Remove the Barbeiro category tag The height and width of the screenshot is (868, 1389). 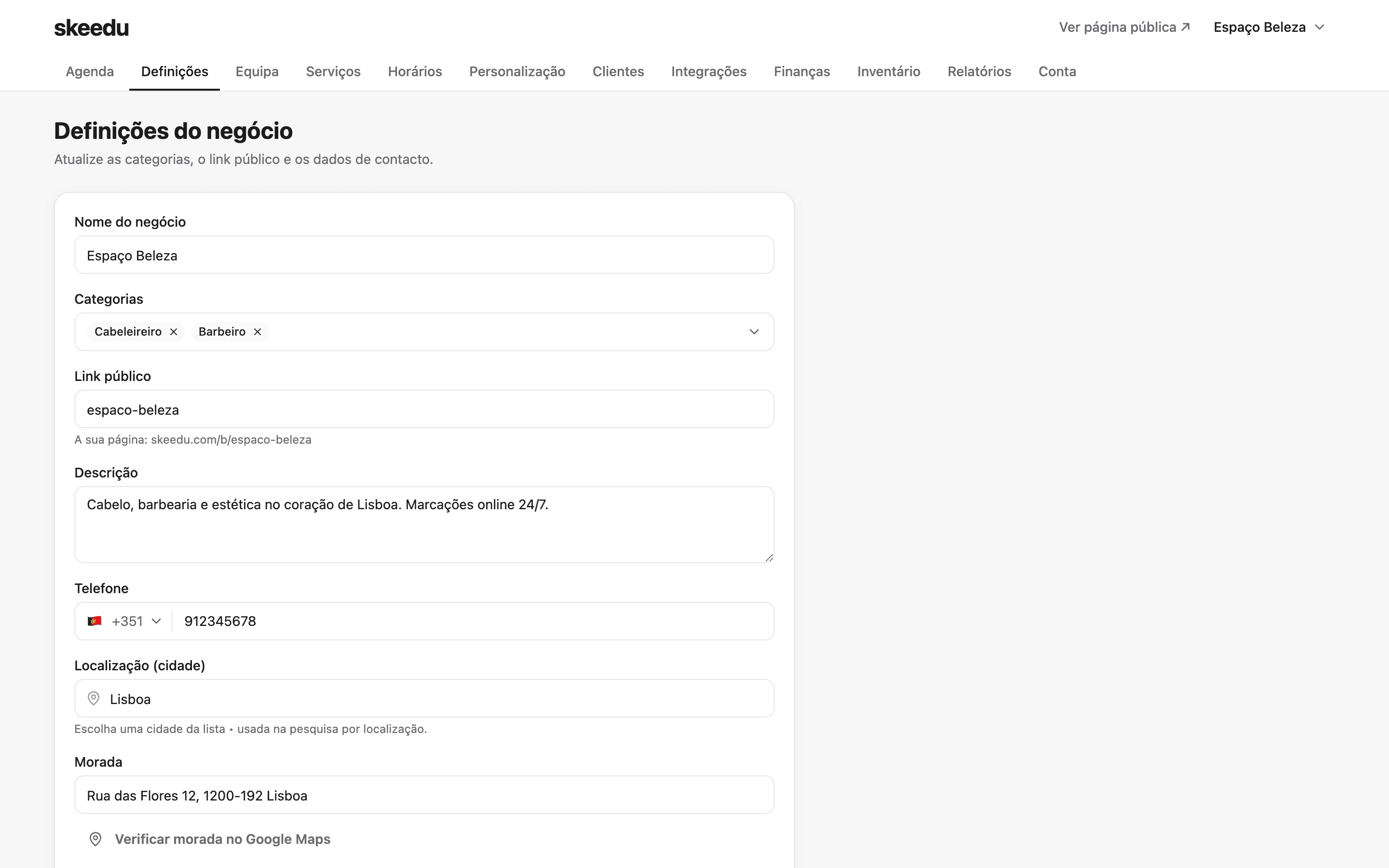pos(258,332)
